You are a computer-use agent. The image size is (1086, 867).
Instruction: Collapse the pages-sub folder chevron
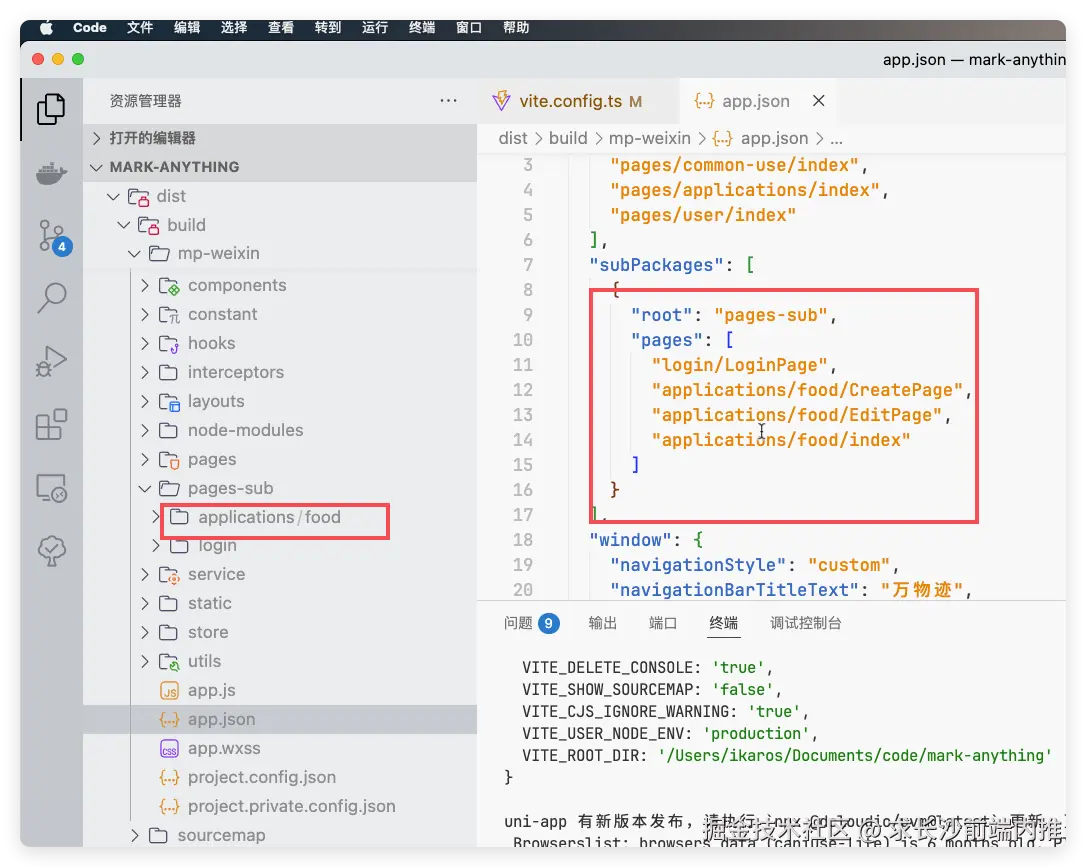coord(145,488)
